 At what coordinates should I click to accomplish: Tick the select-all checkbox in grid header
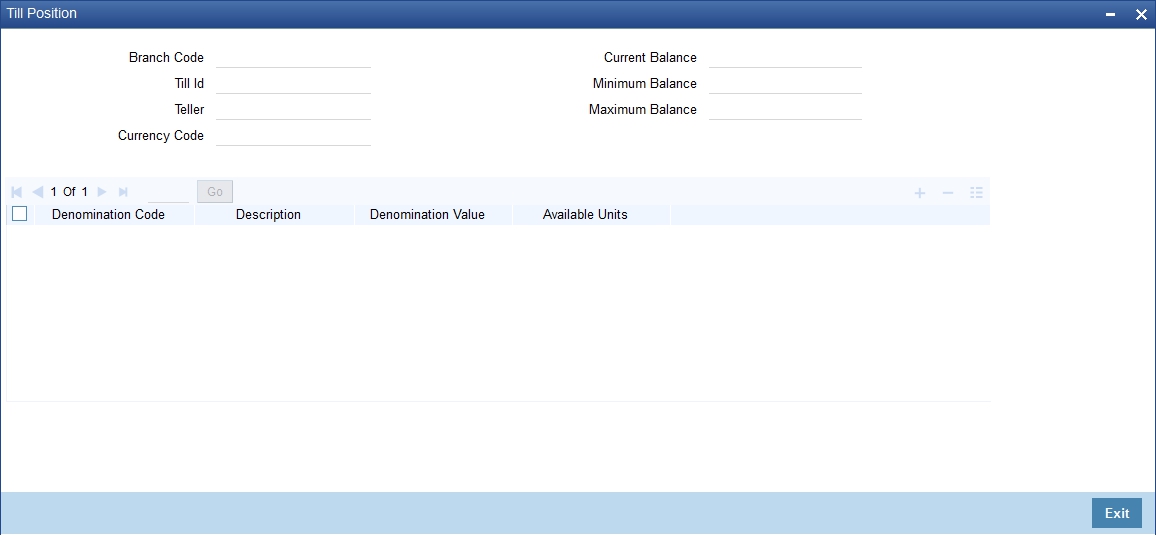(x=20, y=214)
